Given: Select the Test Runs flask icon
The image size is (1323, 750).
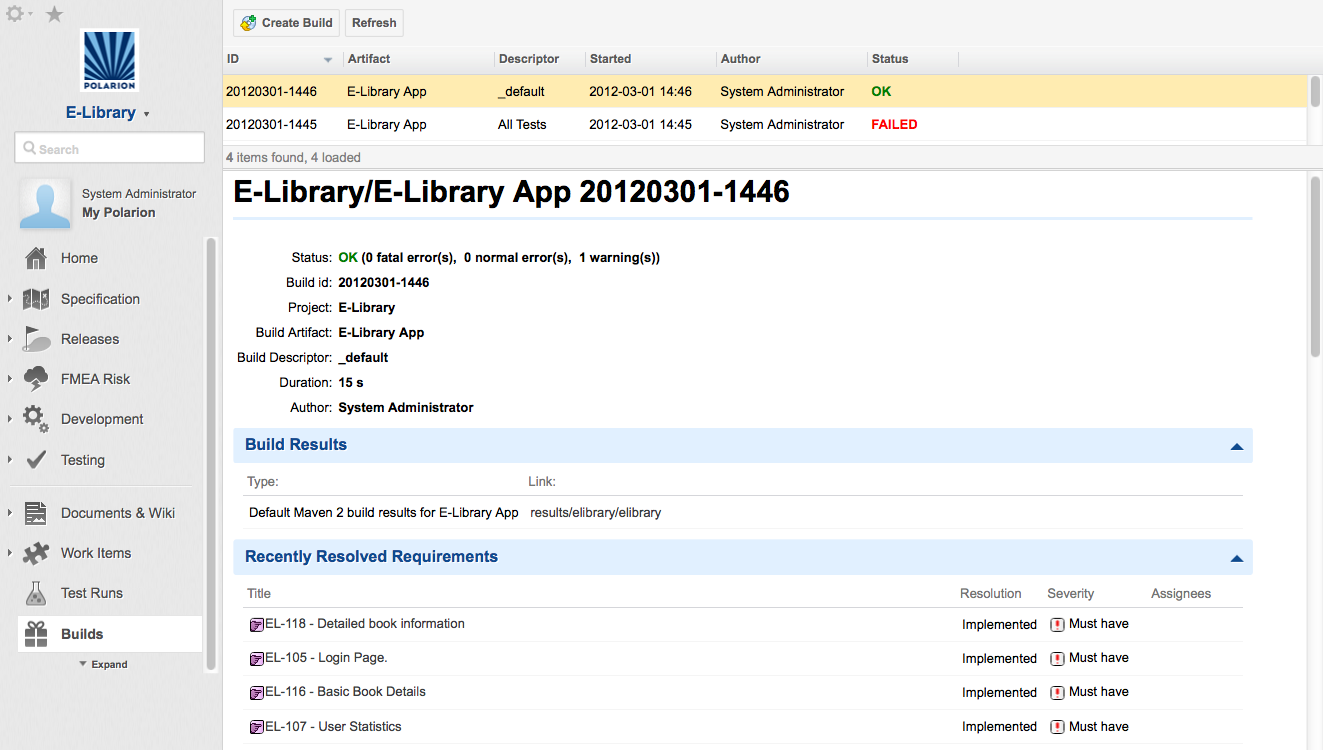Looking at the screenshot, I should (x=37, y=592).
